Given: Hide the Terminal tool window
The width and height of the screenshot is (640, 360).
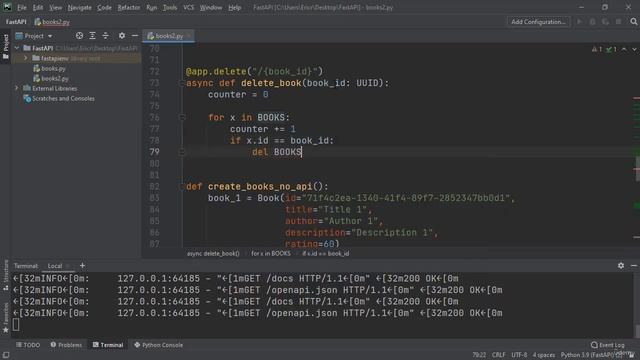Looking at the screenshot, I should [634, 266].
